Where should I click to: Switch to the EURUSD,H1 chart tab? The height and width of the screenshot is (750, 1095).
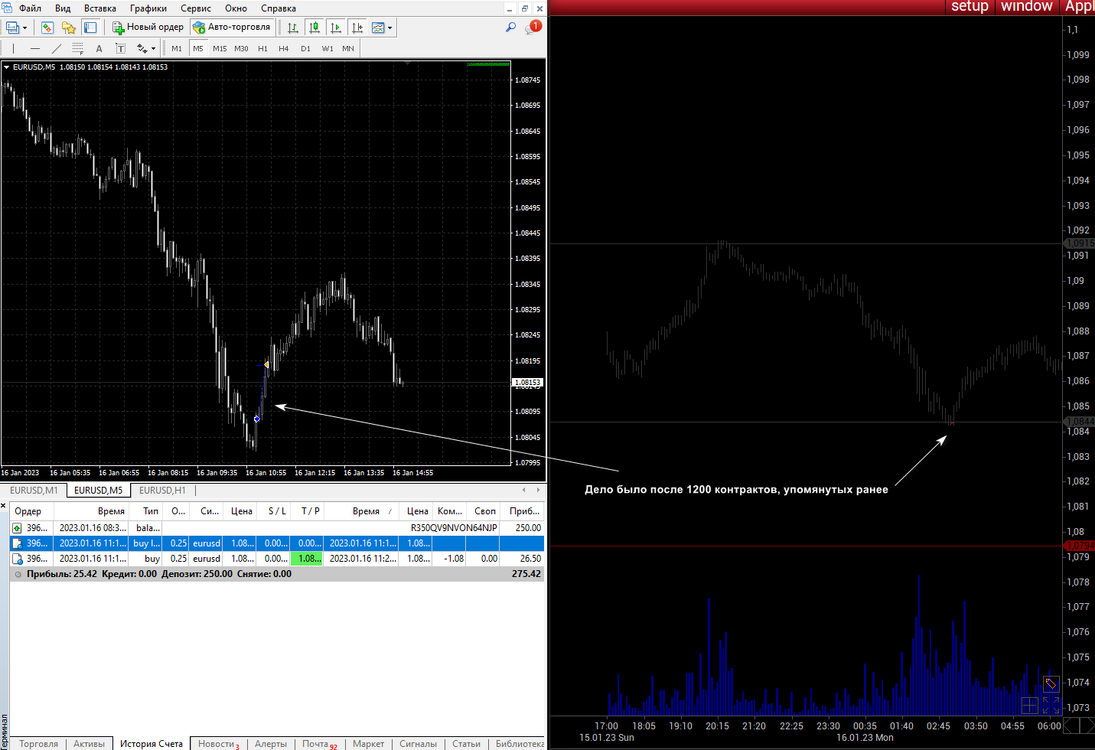[x=162, y=490]
